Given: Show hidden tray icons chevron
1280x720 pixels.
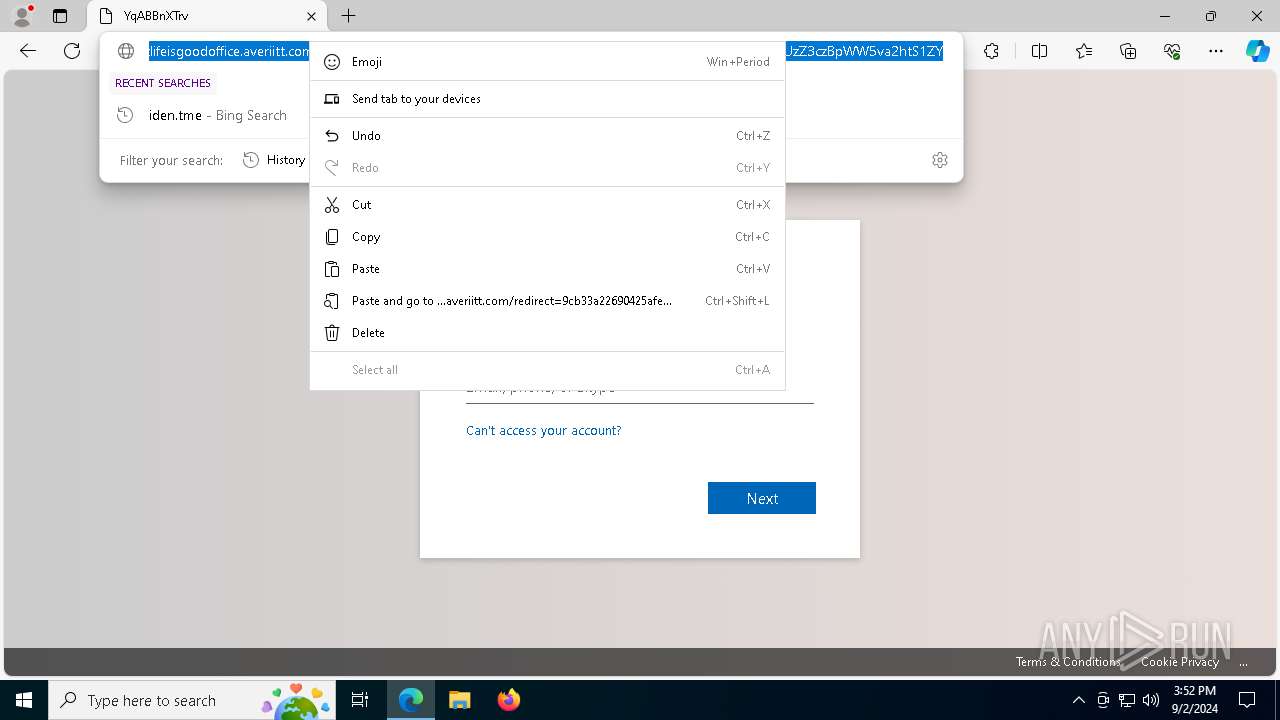Looking at the screenshot, I should [1078, 700].
